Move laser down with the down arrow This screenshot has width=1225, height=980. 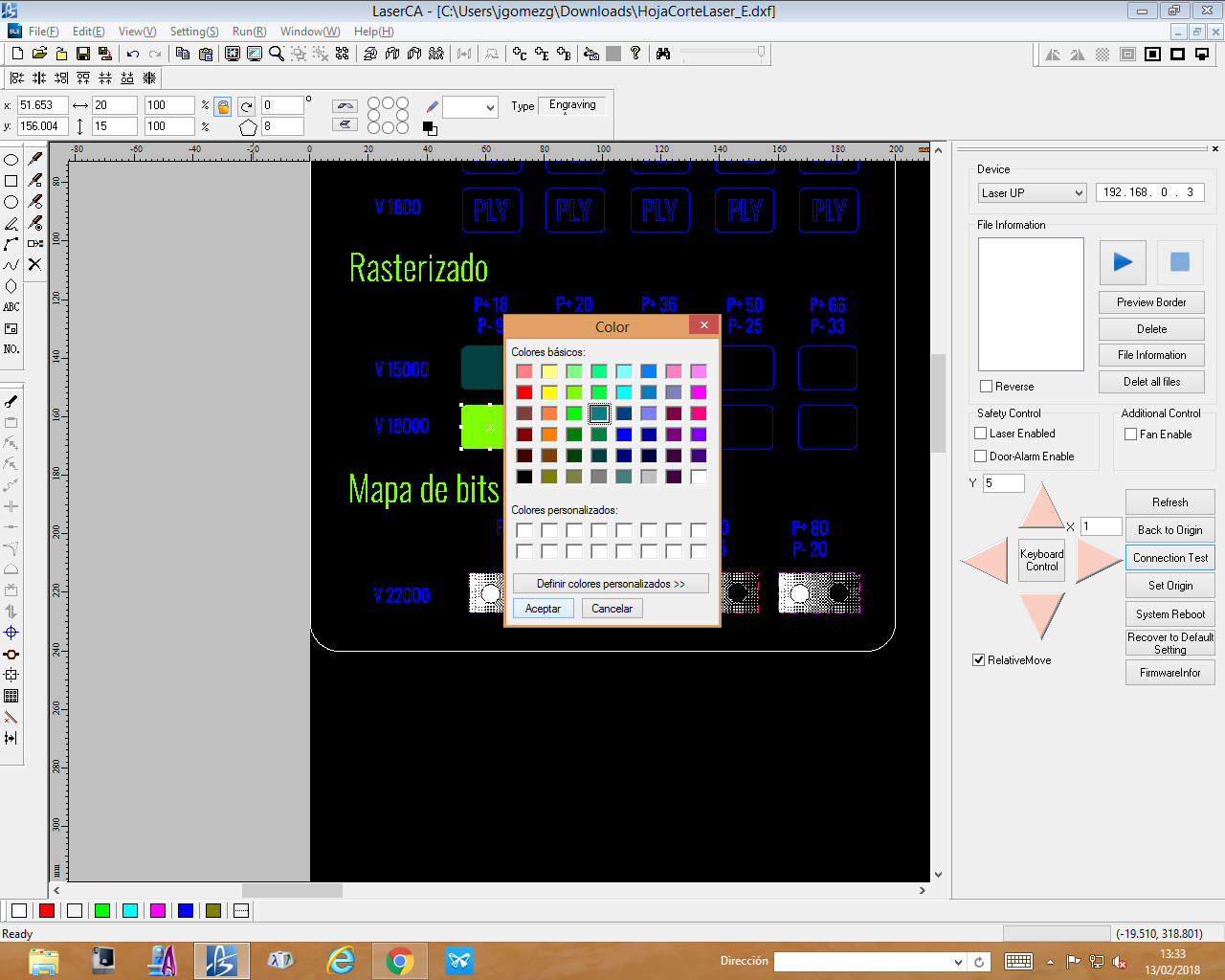tap(1041, 615)
